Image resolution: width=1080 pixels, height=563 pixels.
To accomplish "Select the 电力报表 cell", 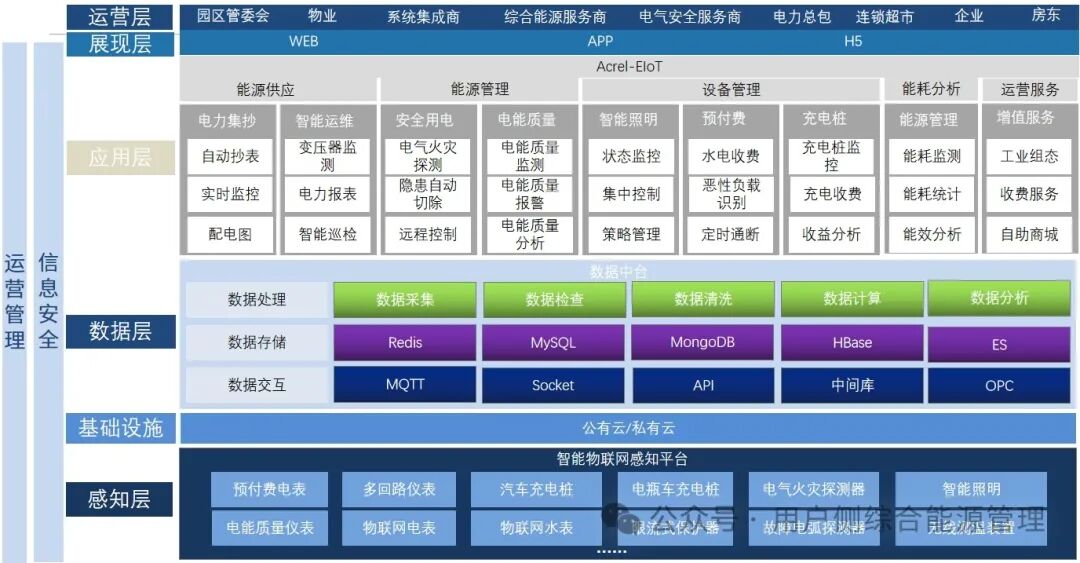I will coord(328,194).
